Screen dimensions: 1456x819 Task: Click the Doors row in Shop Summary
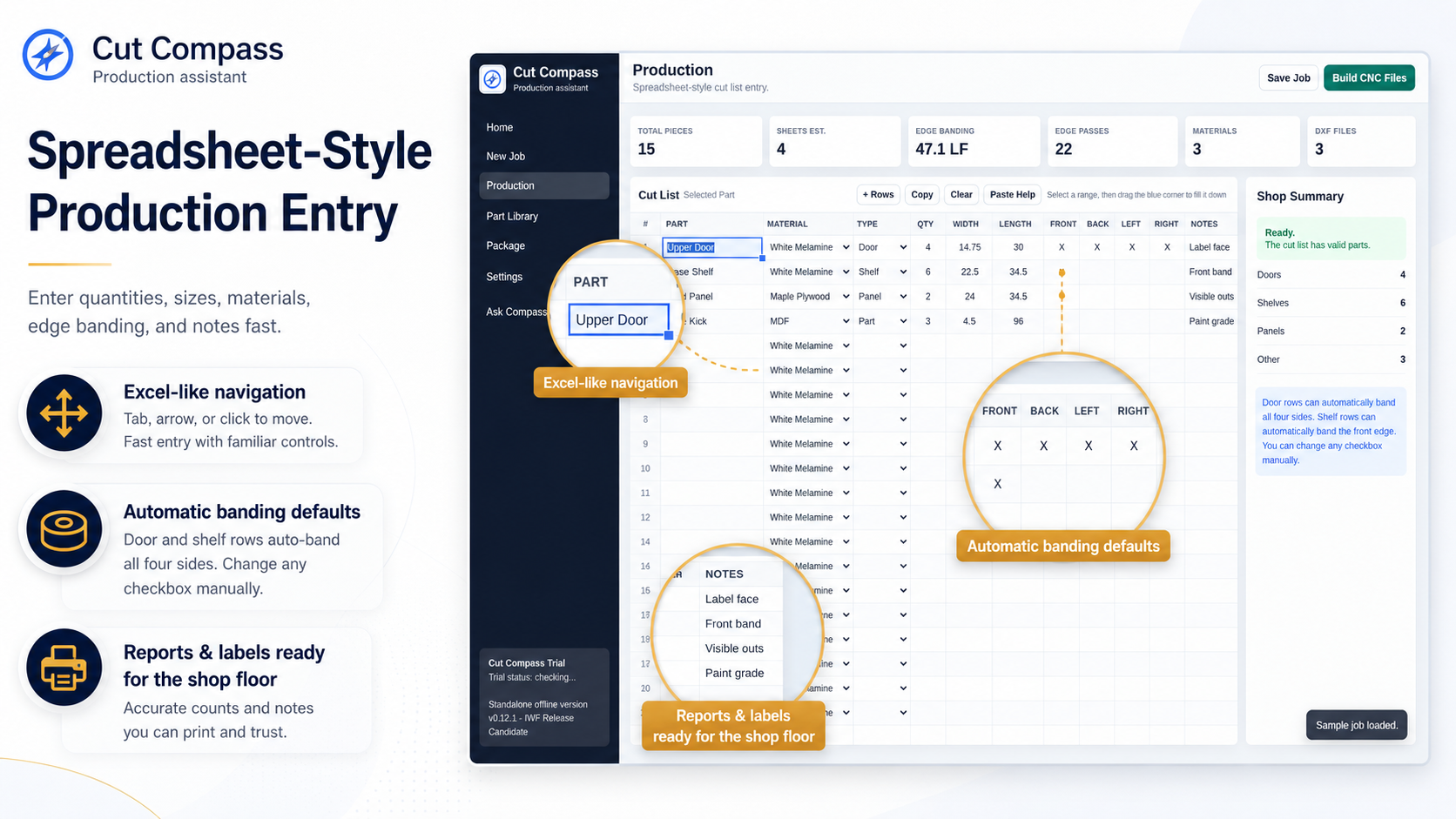pos(1331,275)
